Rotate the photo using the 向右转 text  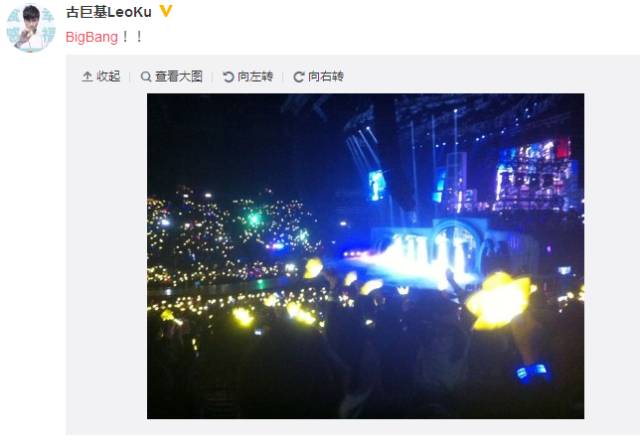(x=326, y=76)
